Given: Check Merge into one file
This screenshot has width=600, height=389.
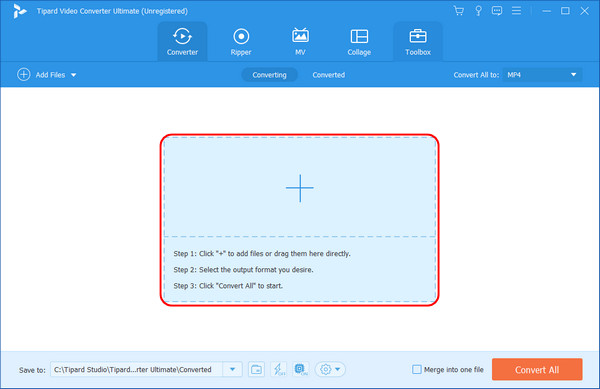Looking at the screenshot, I should 417,369.
